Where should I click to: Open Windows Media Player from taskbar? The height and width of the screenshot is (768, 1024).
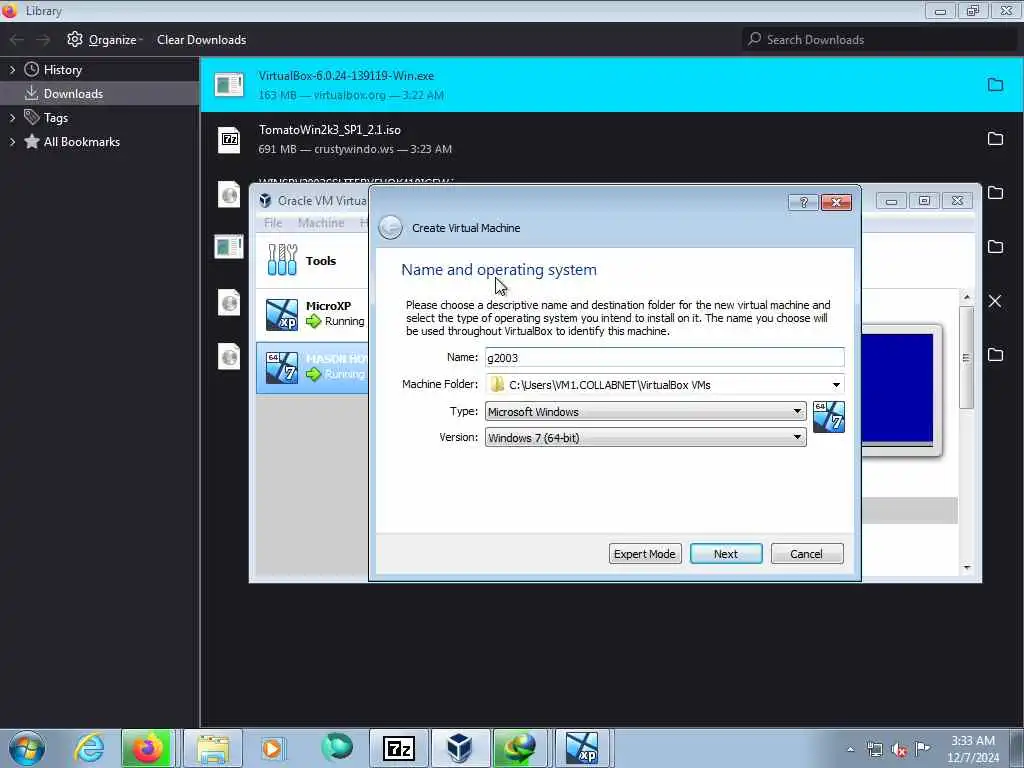point(272,748)
